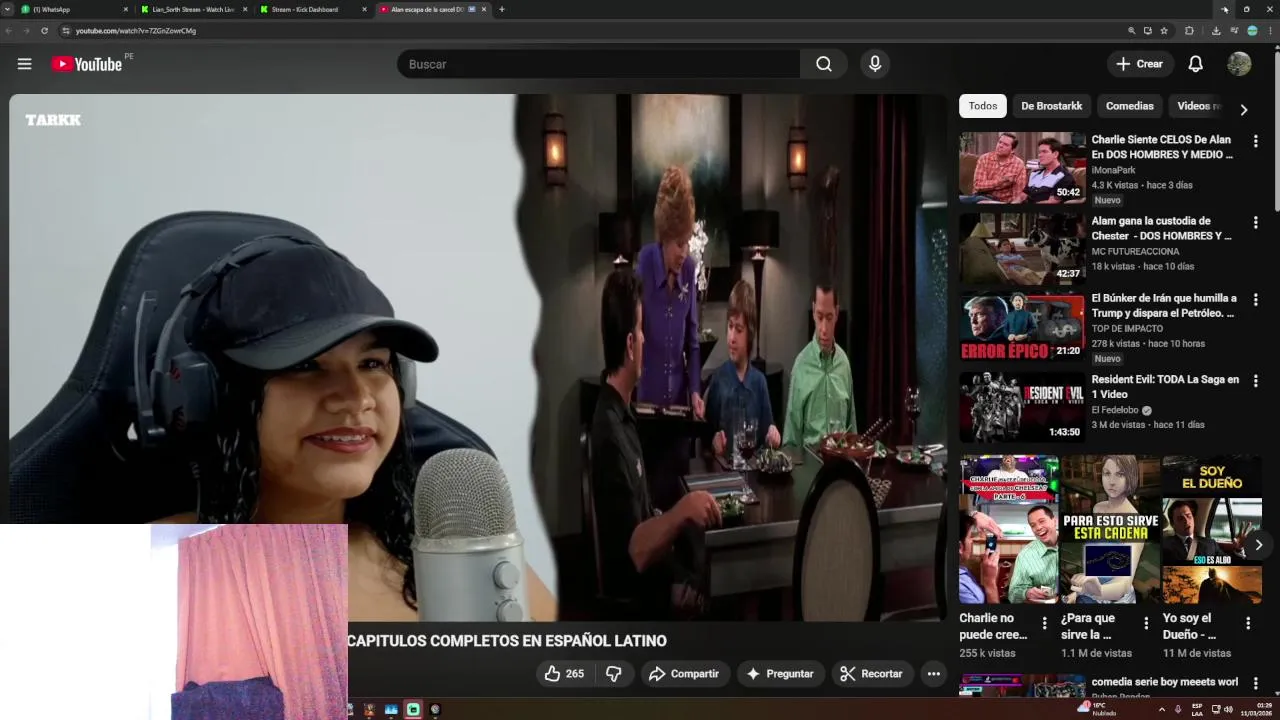Image resolution: width=1280 pixels, height=720 pixels.
Task: Open a new browser tab
Action: pyautogui.click(x=502, y=9)
